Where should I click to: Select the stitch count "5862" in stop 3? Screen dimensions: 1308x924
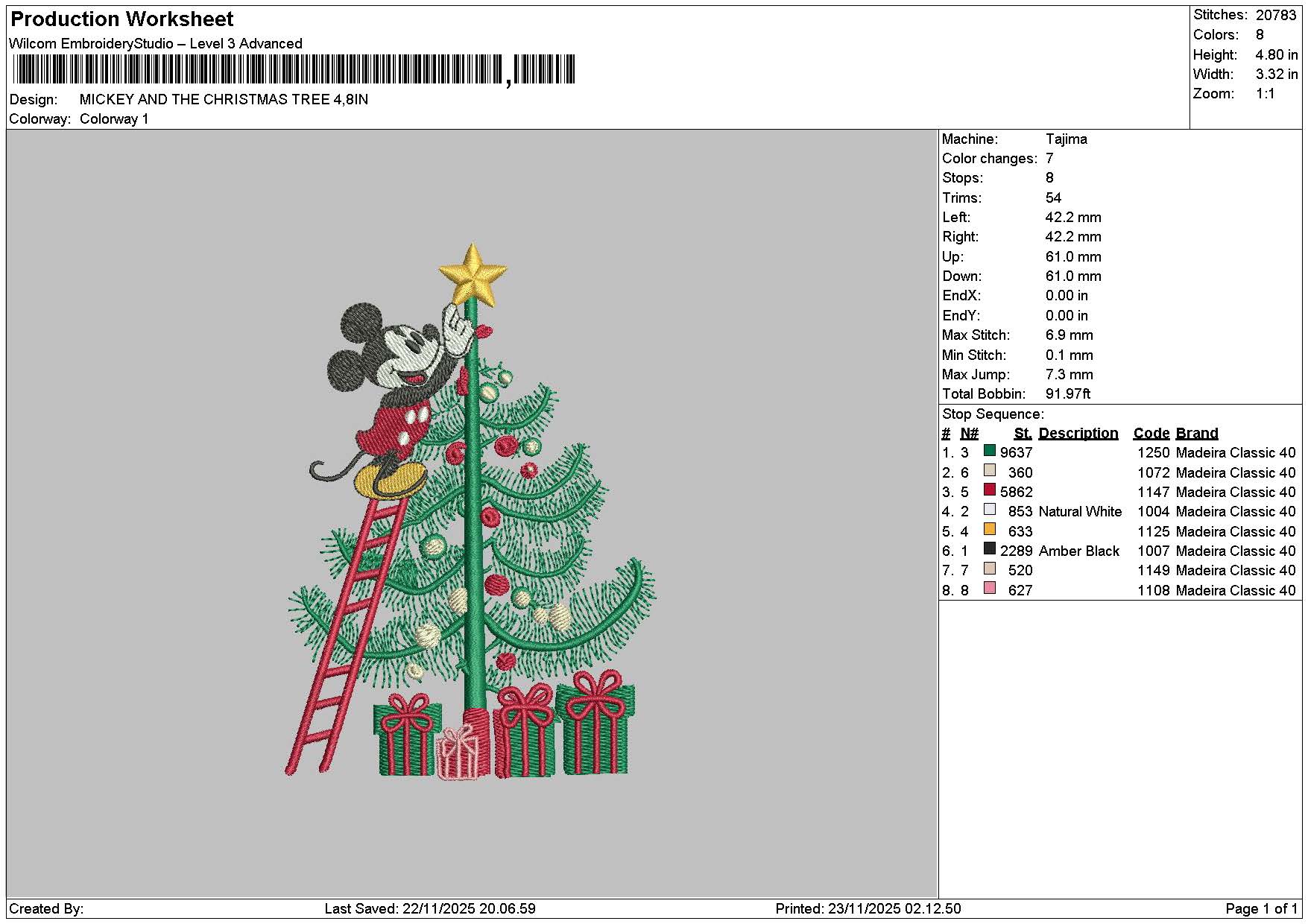coord(1017,493)
